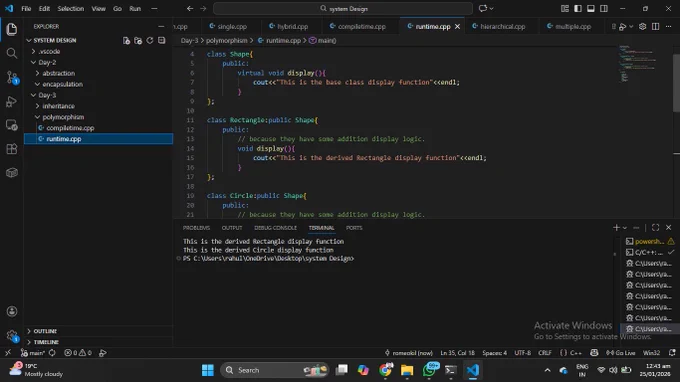Image resolution: width=680 pixels, height=382 pixels.
Task: Go forward with the navigation arrow
Action: (203, 8)
